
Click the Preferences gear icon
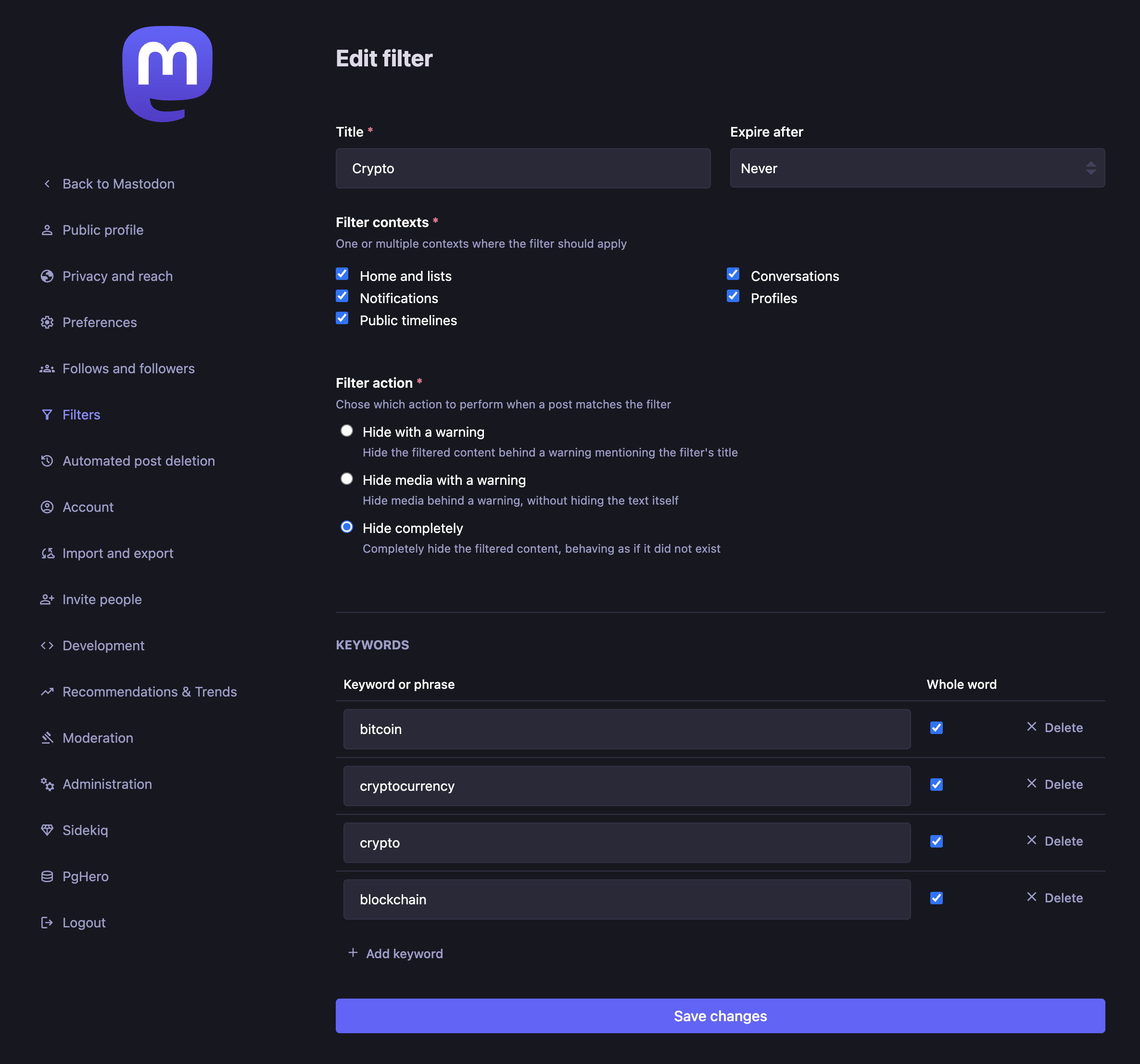(x=47, y=322)
